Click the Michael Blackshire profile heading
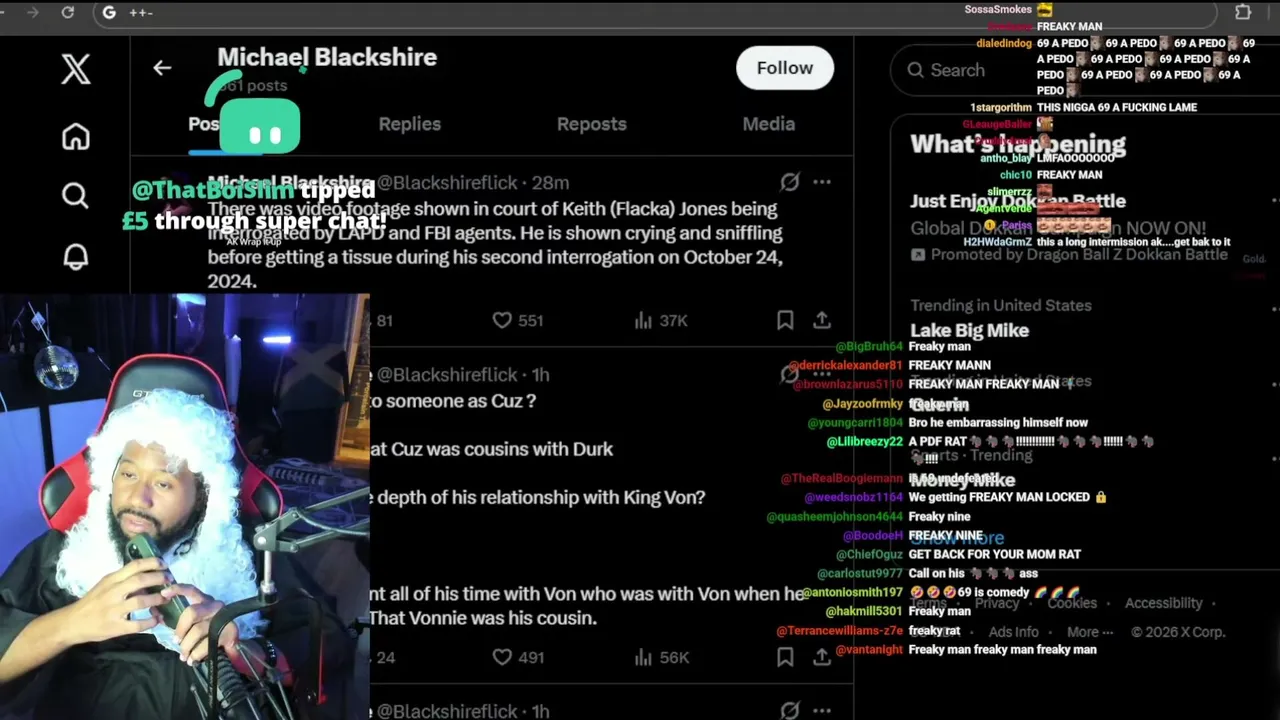 point(327,57)
